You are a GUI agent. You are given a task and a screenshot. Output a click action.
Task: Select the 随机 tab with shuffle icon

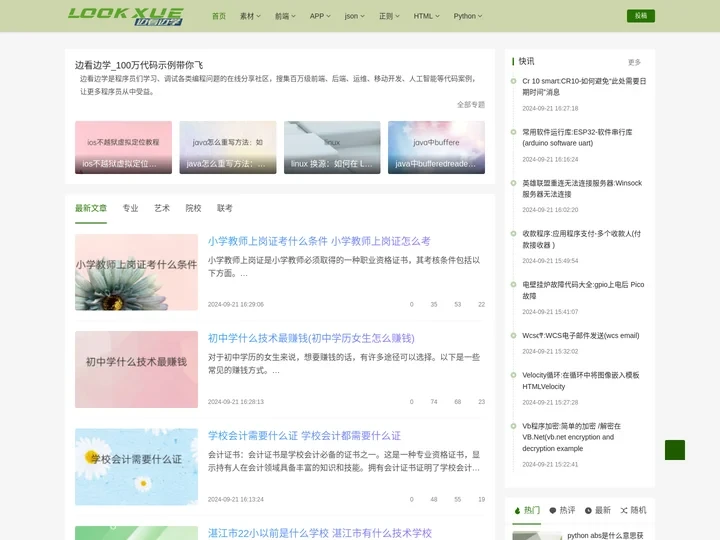(633, 510)
